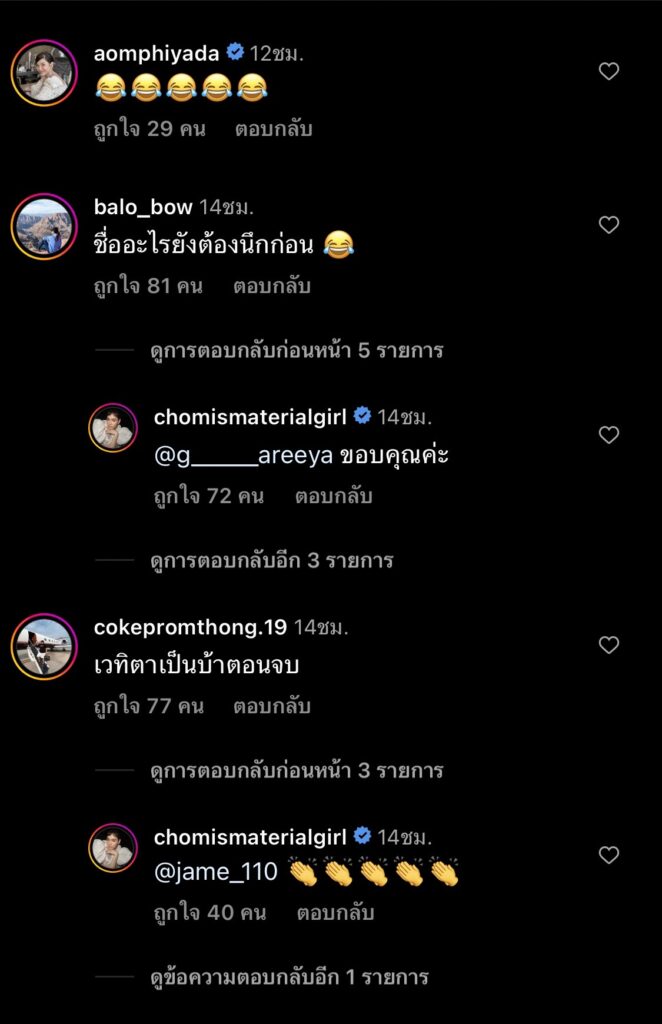View 1 more reply at the bottom
Screen dimensions: 662x1024
pos(289,977)
